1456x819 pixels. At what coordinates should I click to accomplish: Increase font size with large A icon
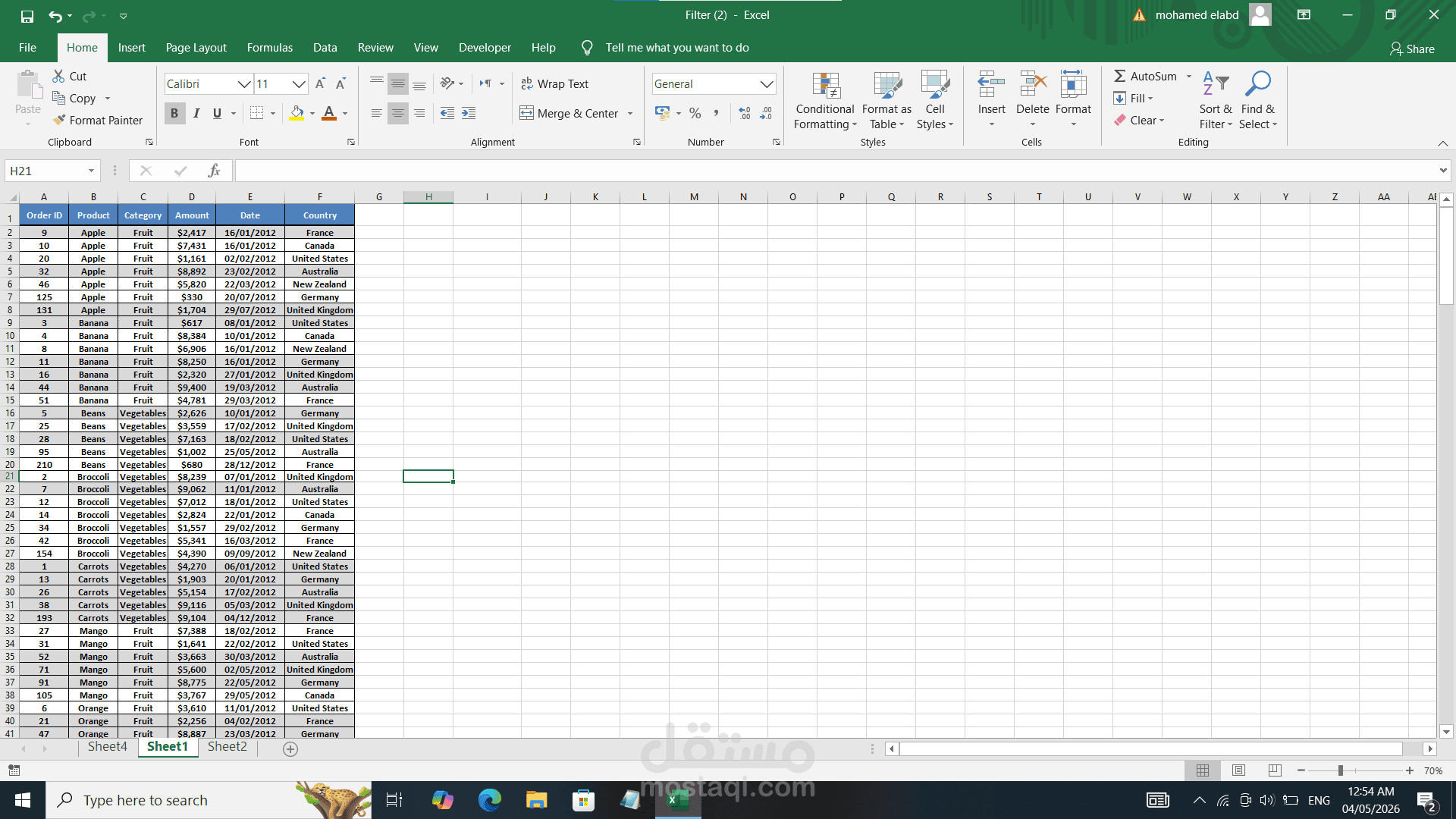320,83
